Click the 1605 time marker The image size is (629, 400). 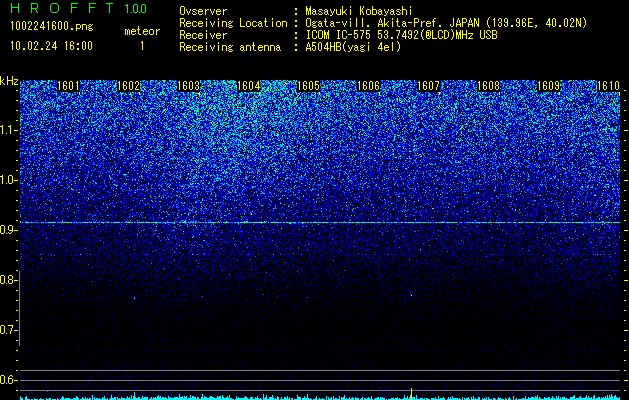tap(308, 86)
